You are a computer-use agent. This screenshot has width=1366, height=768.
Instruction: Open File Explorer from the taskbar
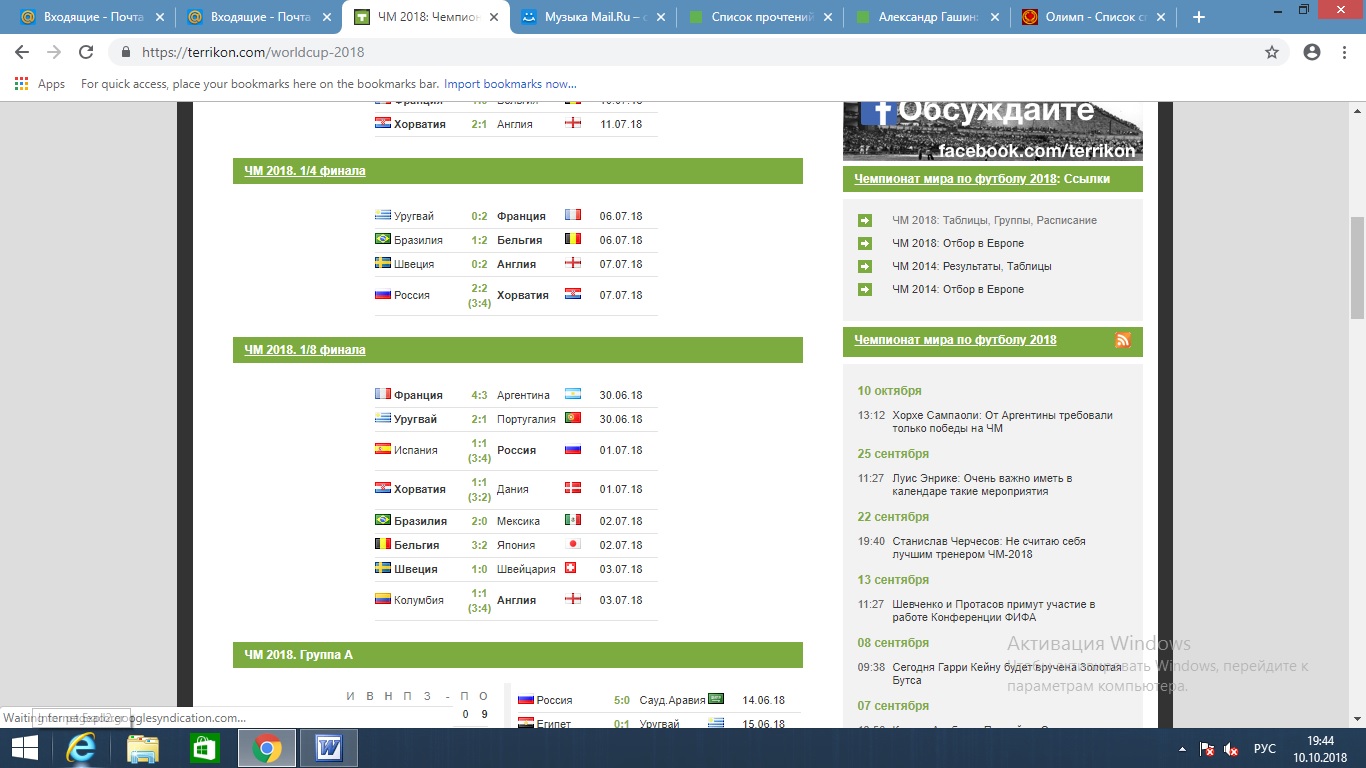[x=143, y=748]
